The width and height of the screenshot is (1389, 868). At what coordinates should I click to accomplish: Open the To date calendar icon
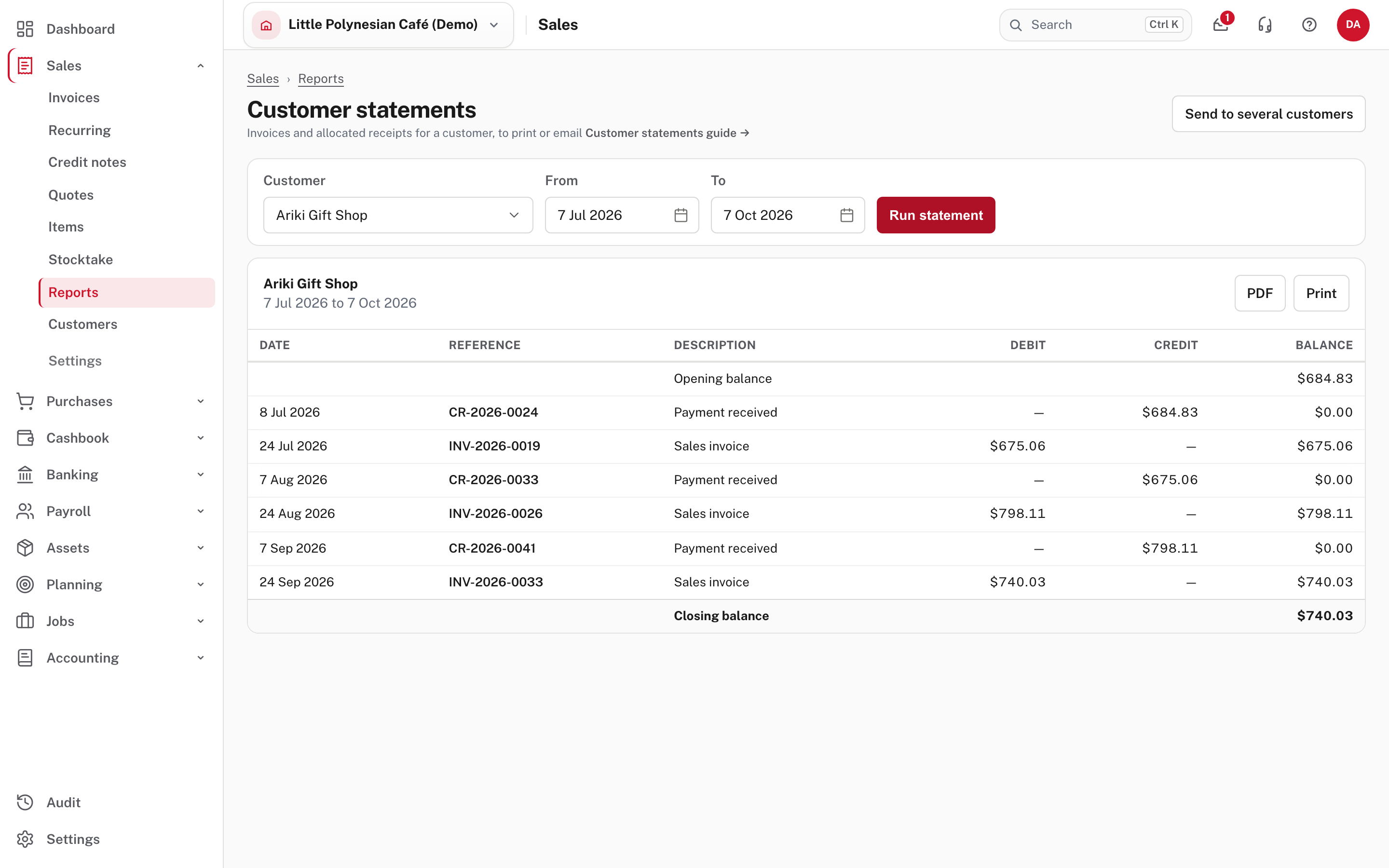coord(846,215)
